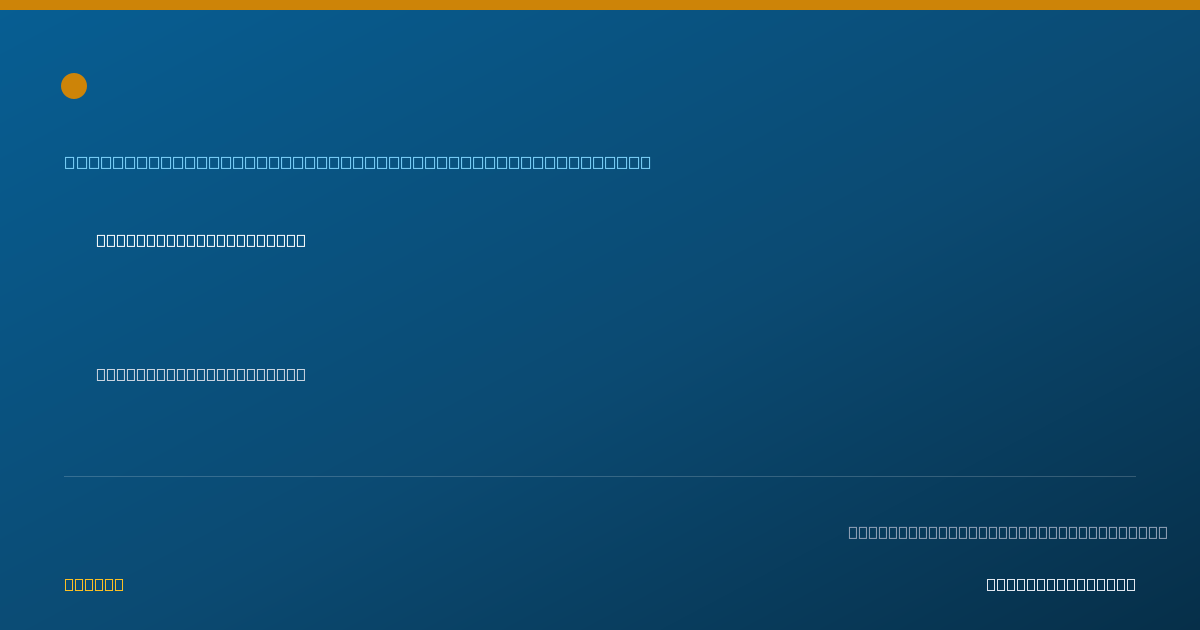Image resolution: width=1200 pixels, height=630 pixels.
Task: Click the second white text line below
Action: pyautogui.click(x=201, y=374)
